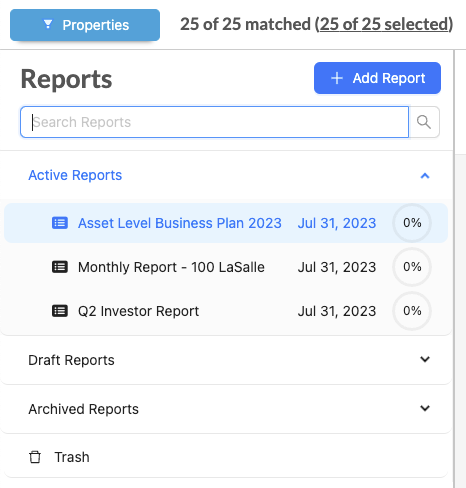The width and height of the screenshot is (466, 488).
Task: Click the Monthly Report list icon
Action: 60,267
